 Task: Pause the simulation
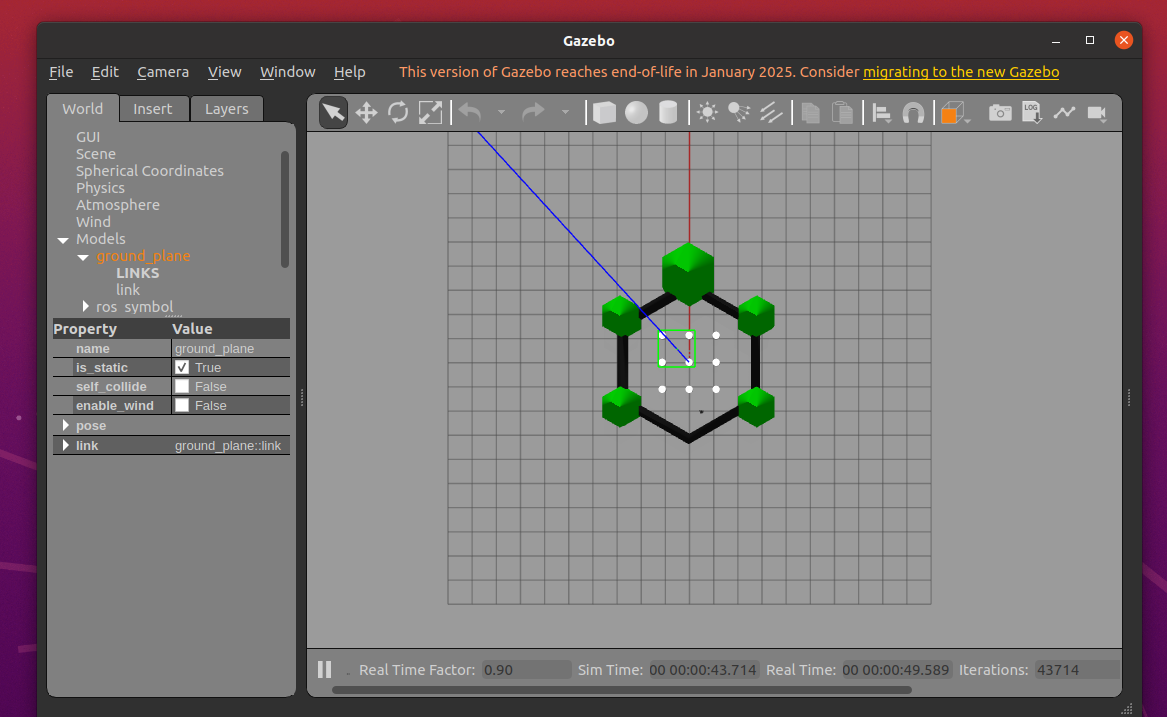(324, 669)
